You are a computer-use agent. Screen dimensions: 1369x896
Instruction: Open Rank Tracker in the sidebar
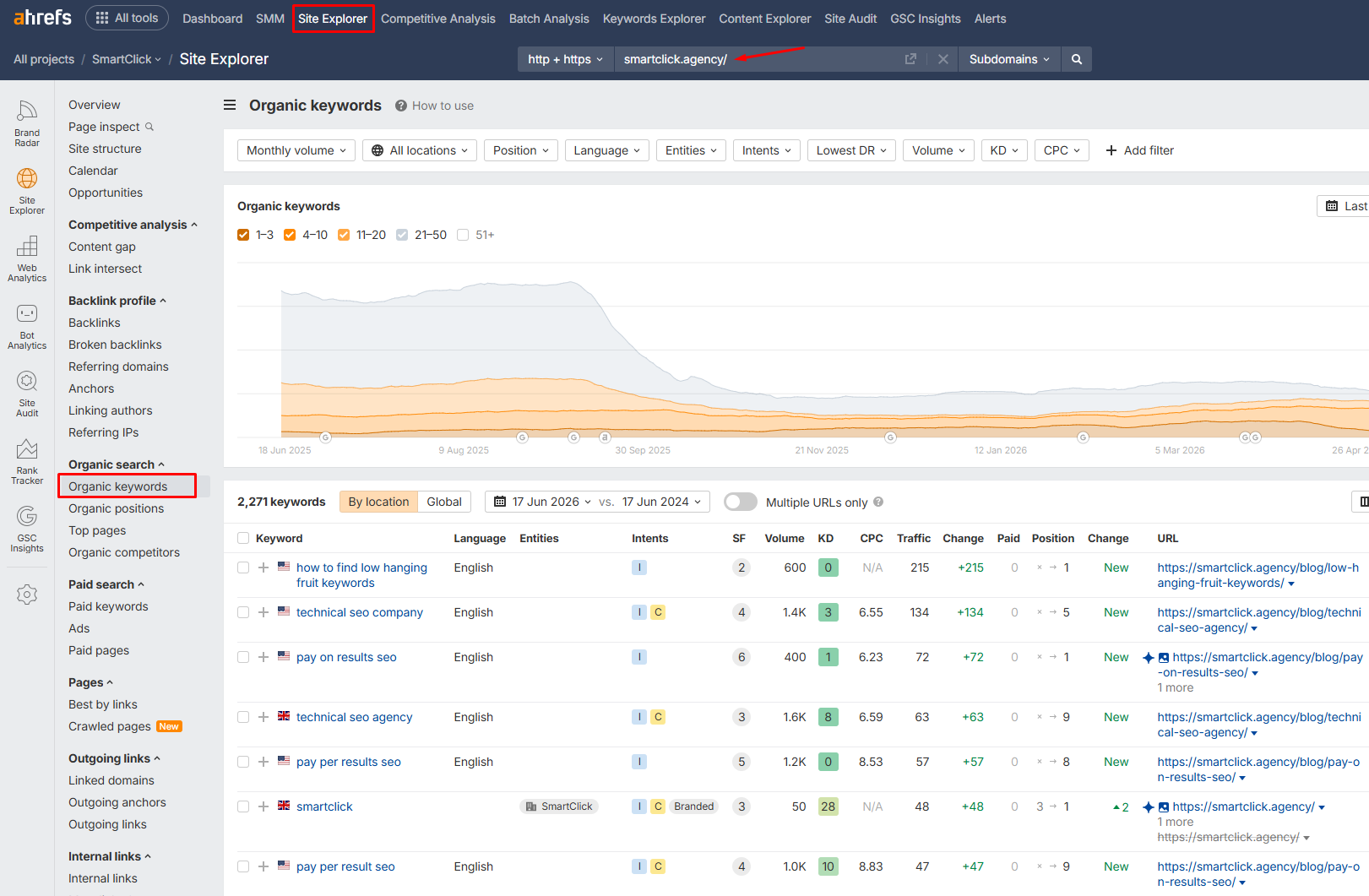tap(27, 461)
